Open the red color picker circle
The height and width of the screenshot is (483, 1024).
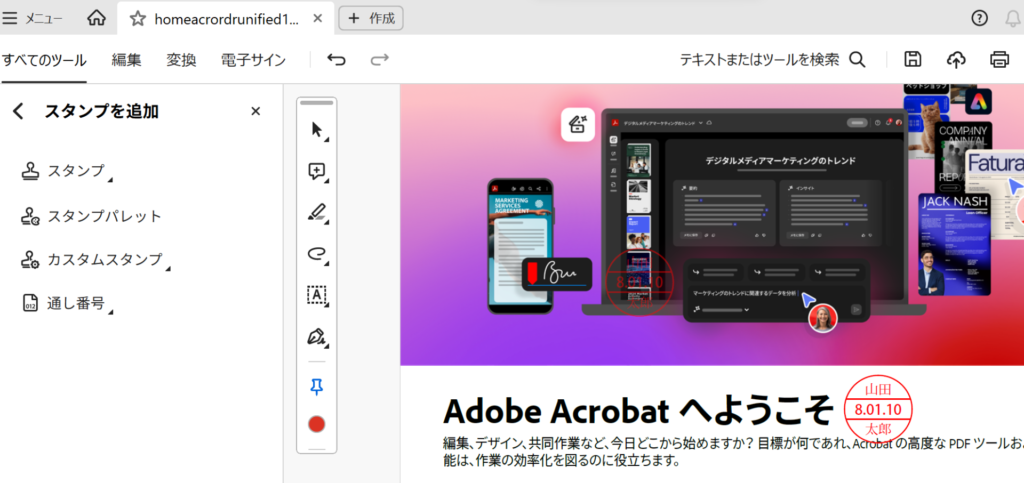click(x=317, y=424)
